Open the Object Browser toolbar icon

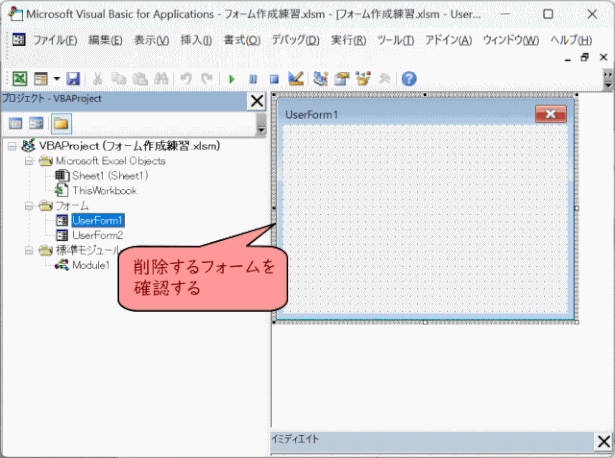363,79
